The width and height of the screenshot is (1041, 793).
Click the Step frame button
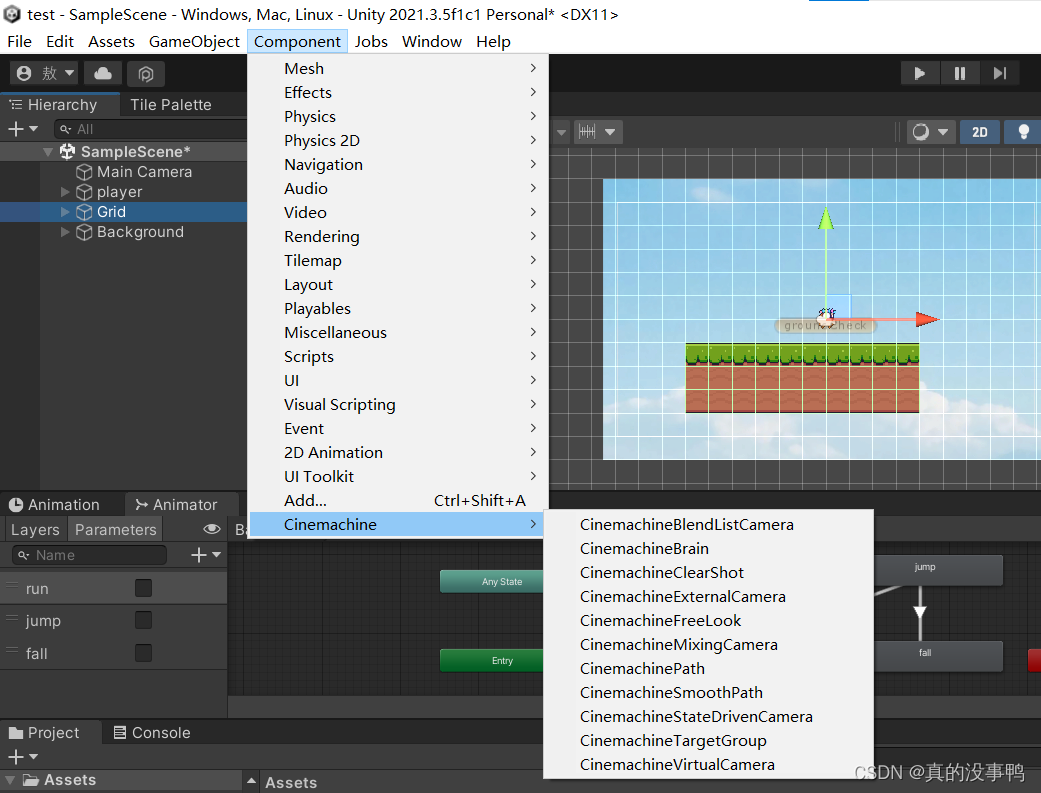click(x=1000, y=73)
